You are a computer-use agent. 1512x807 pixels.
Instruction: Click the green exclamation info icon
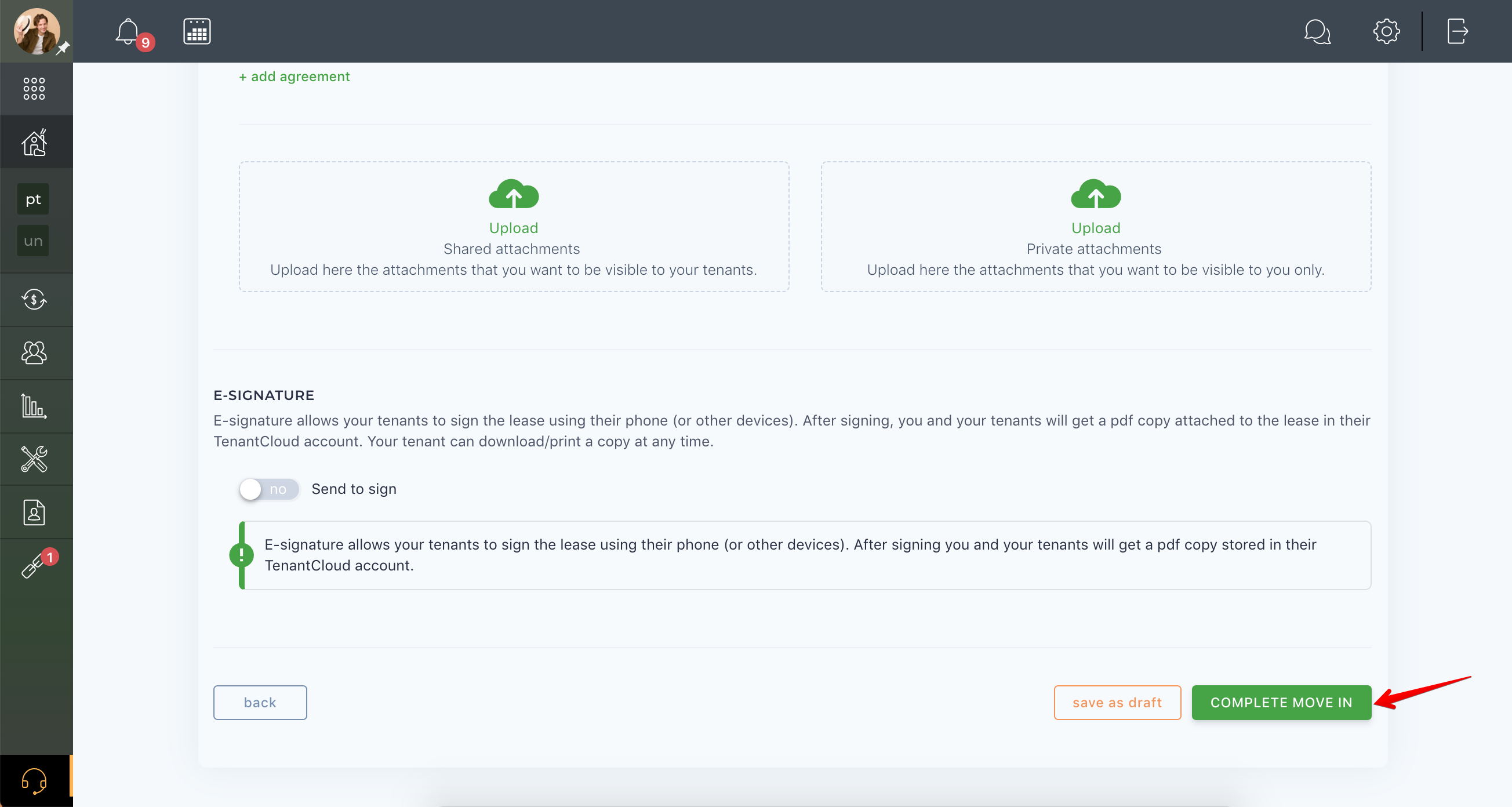click(241, 555)
